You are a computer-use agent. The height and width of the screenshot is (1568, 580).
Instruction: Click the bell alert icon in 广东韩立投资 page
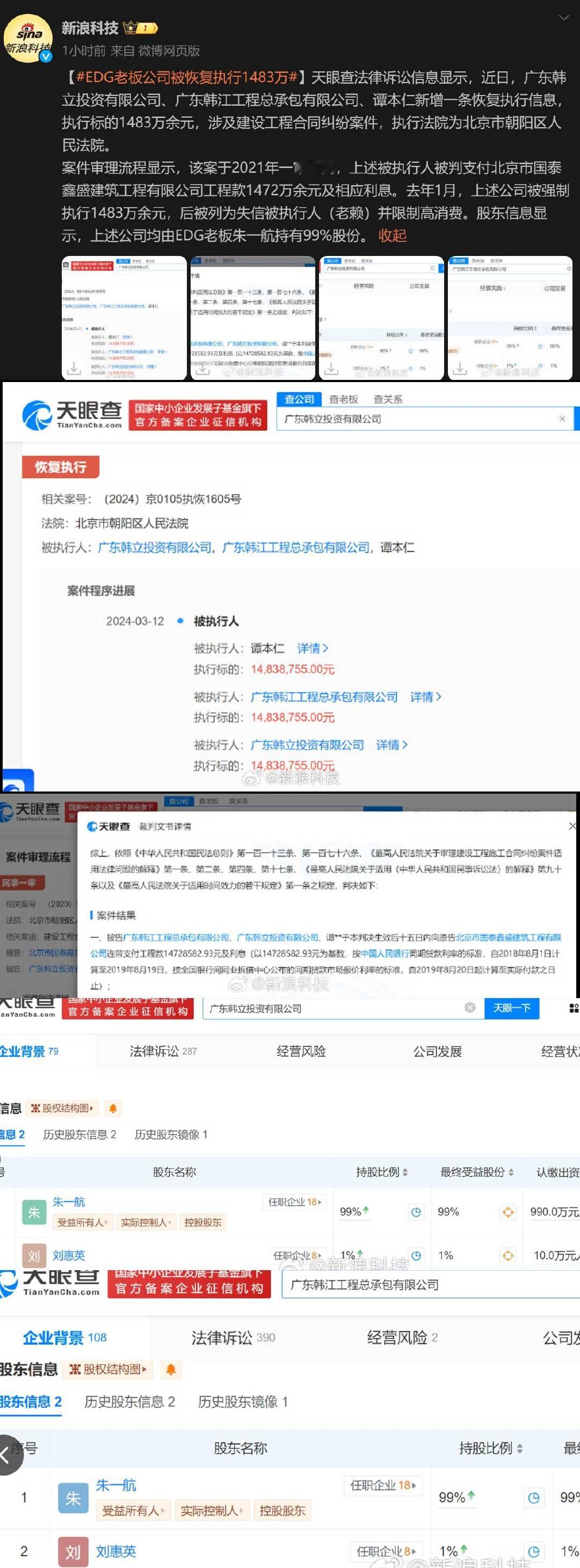113,1109
